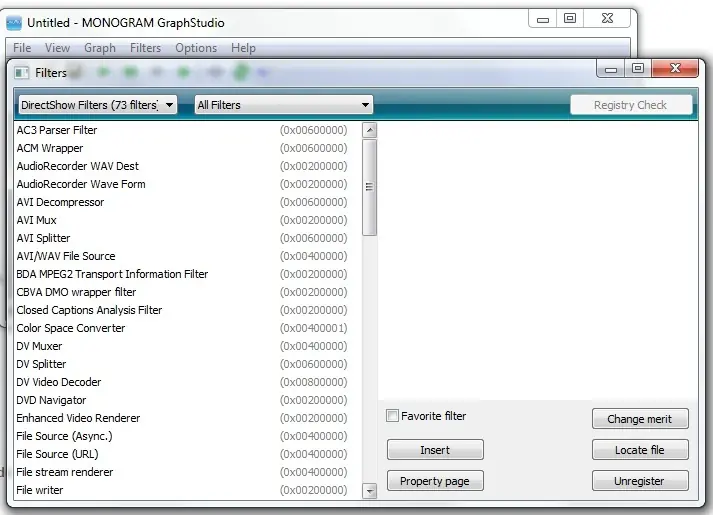Click merit value (0x00800000)
Viewport: 713px width, 515px height.
(x=313, y=382)
